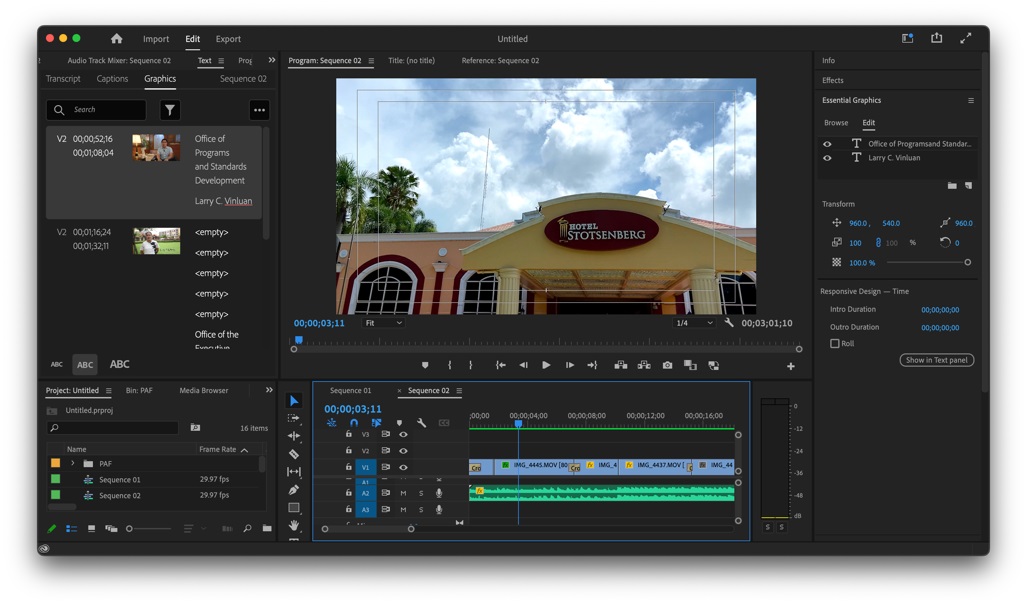
Task: Open the 1/4 playback resolution dropdown
Action: tap(694, 323)
